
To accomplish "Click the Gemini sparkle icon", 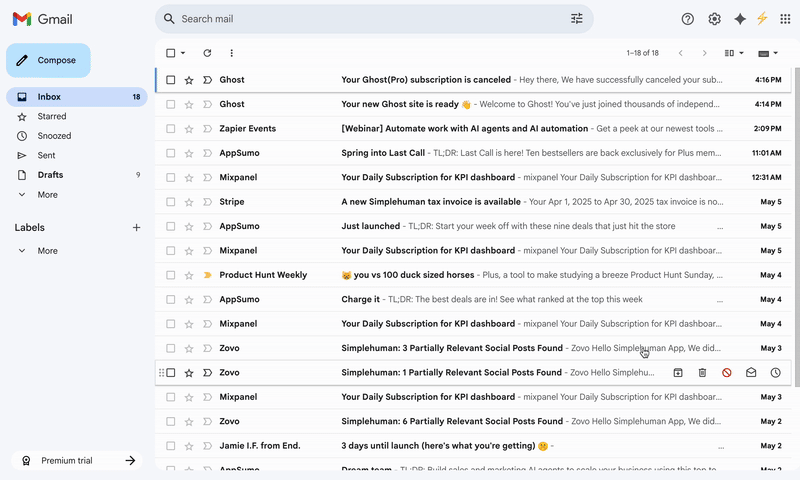I will [740, 19].
